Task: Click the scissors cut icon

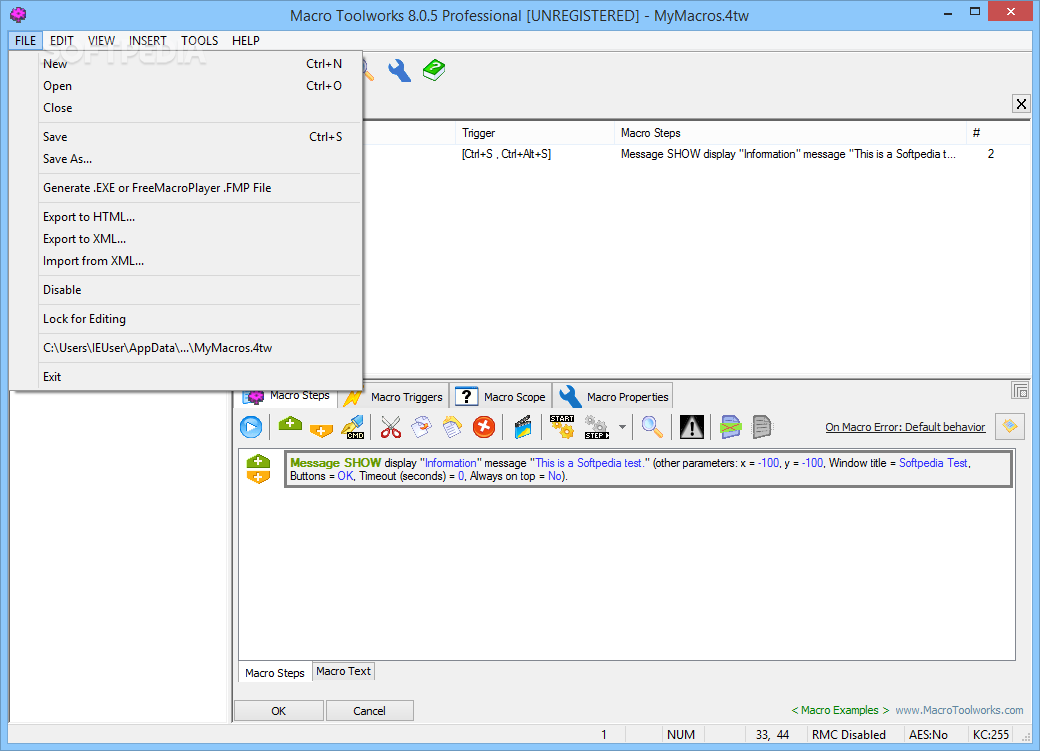Action: coord(391,427)
